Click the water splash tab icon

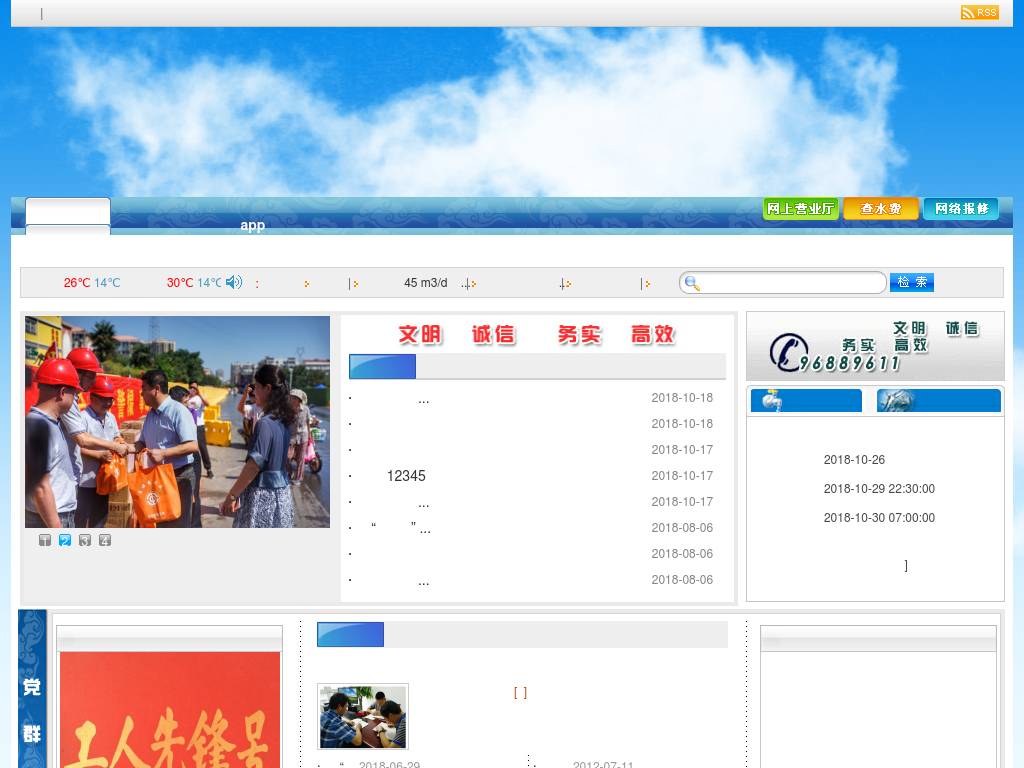(896, 401)
